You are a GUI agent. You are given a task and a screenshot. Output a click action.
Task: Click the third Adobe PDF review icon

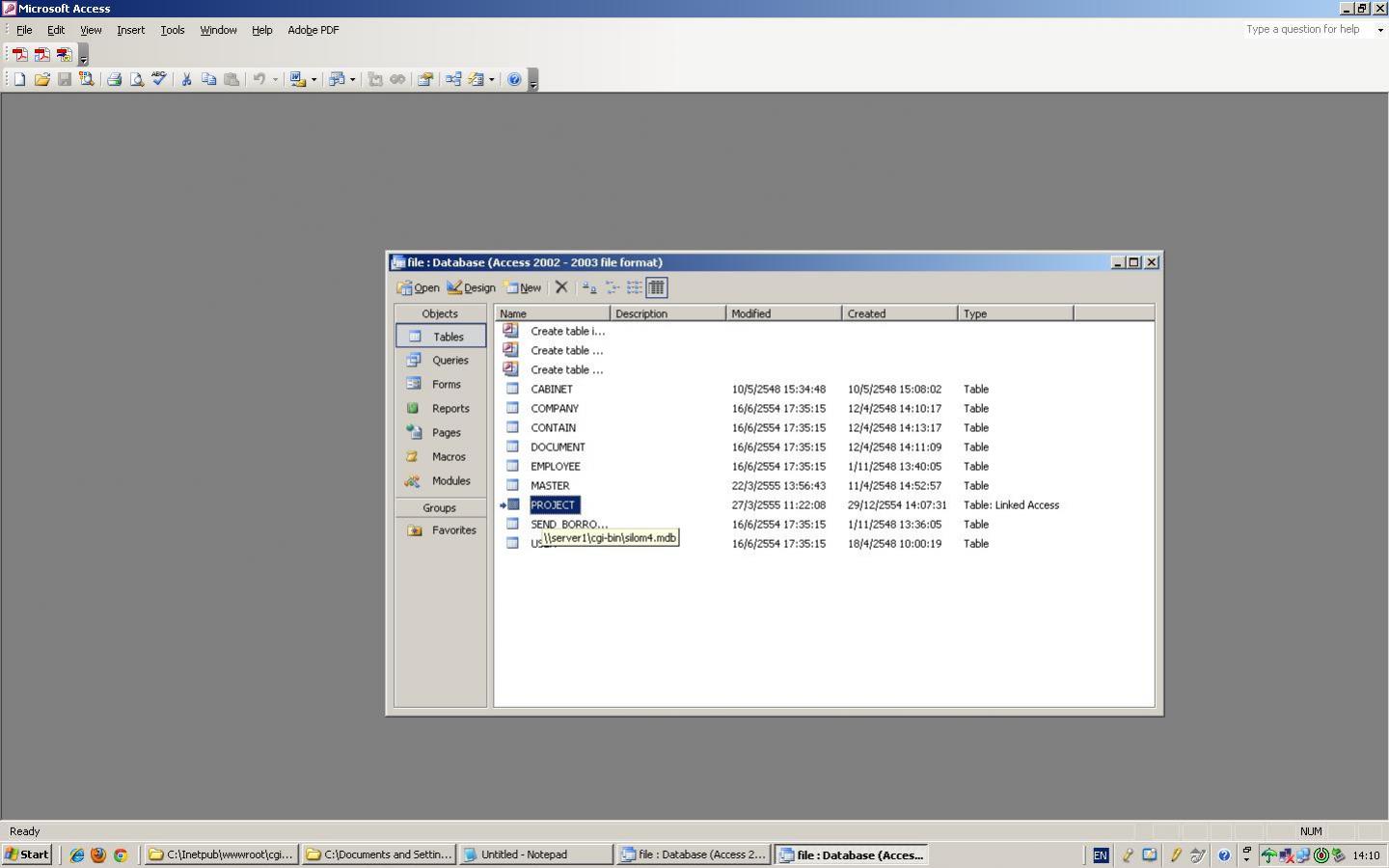64,55
